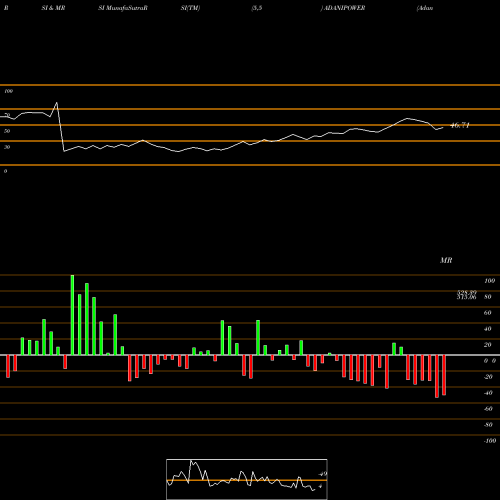Click the 30 label on the RSI axis
The image size is (500, 500).
(7, 147)
